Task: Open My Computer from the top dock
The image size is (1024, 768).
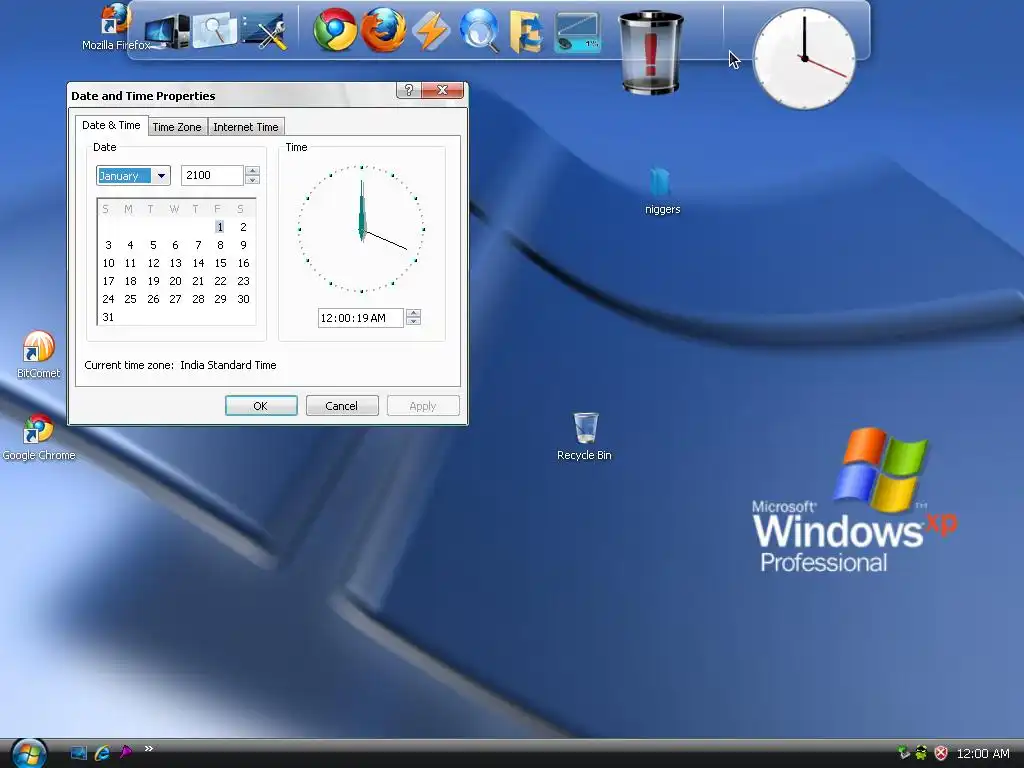Action: [x=167, y=31]
